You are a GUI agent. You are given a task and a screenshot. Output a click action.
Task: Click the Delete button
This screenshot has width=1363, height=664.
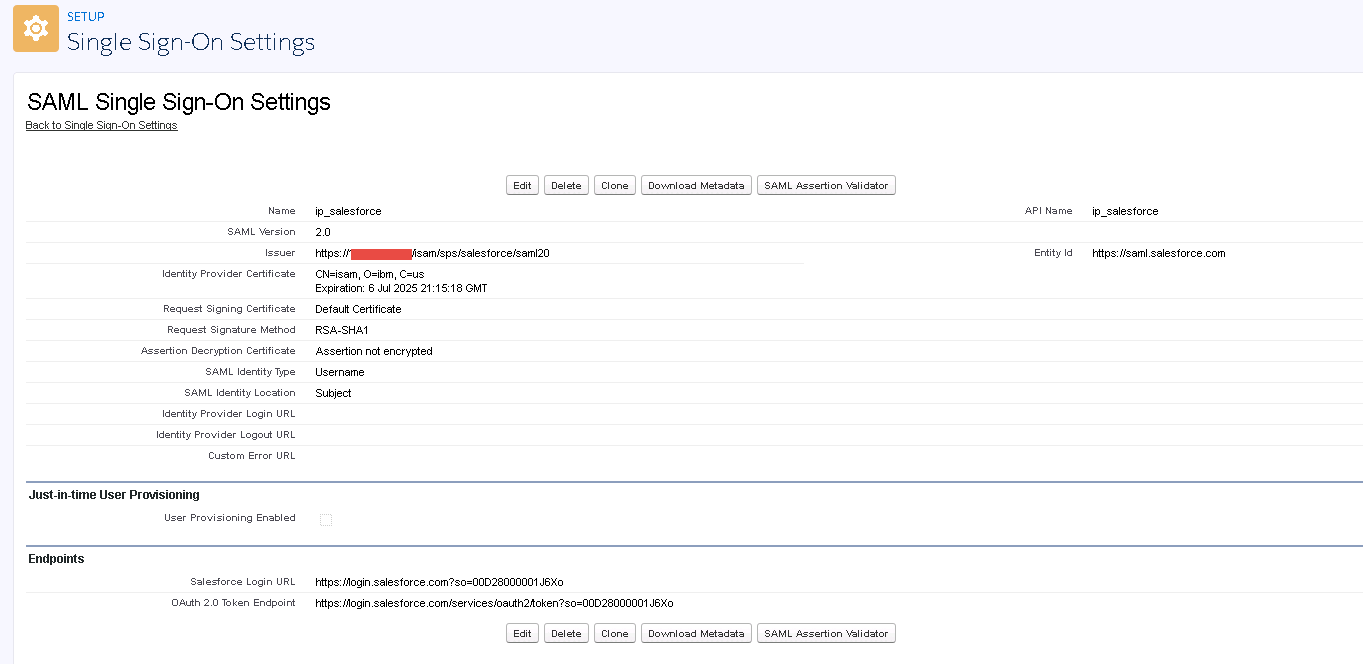565,185
